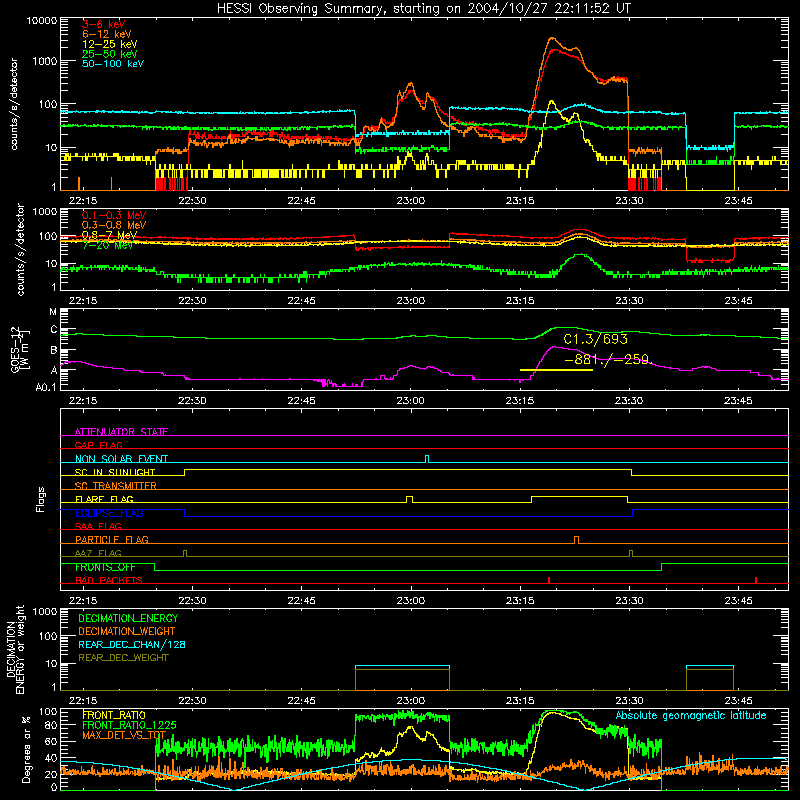Click the HESSI Observing Summary plot title
The image size is (800, 800).
pyautogui.click(x=423, y=8)
